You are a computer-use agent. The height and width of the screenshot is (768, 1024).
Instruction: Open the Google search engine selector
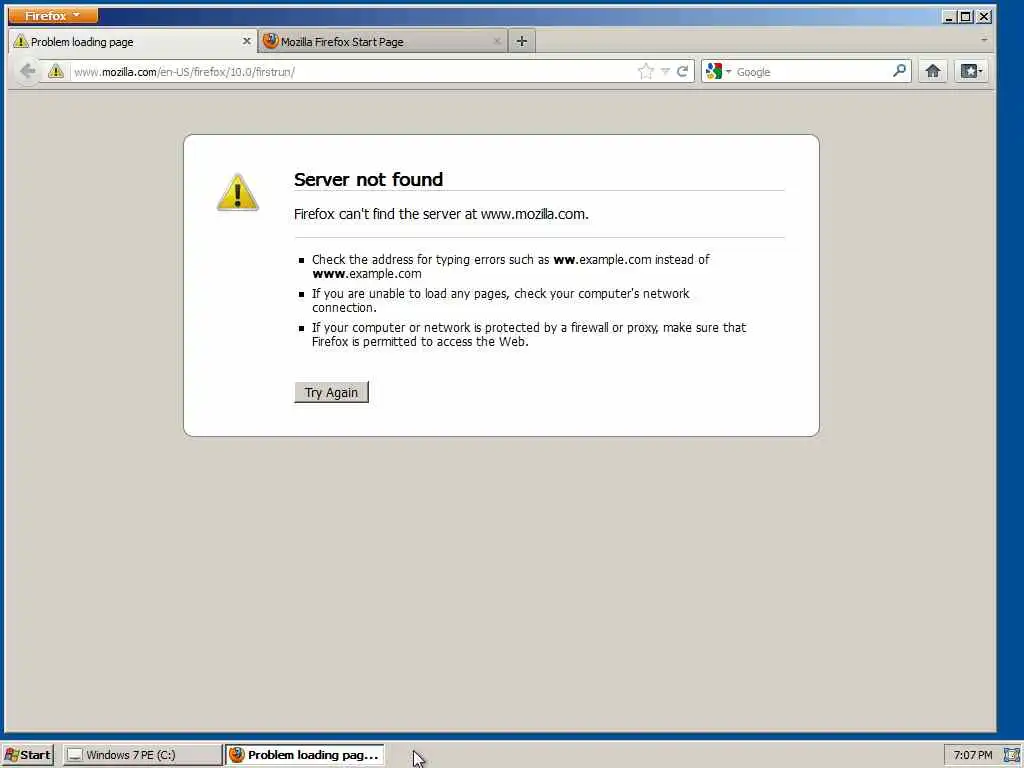(718, 71)
